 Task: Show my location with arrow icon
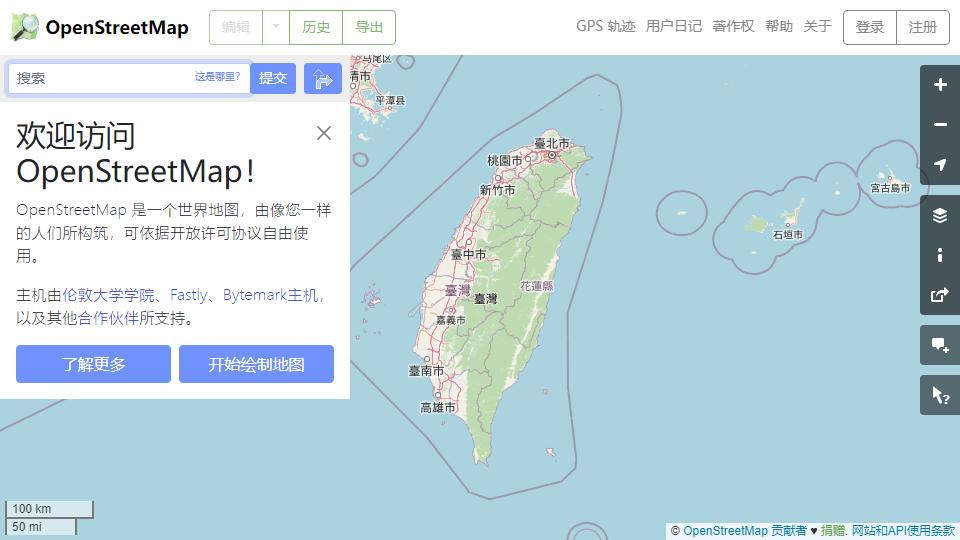[940, 164]
